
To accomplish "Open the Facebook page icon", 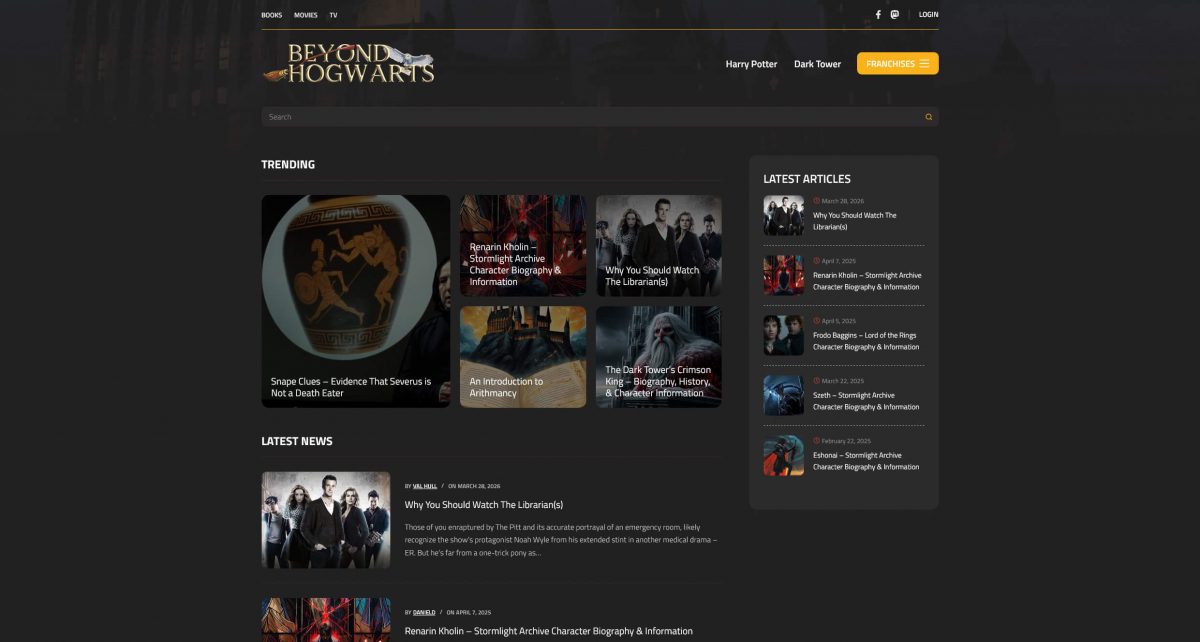I will tap(878, 15).
